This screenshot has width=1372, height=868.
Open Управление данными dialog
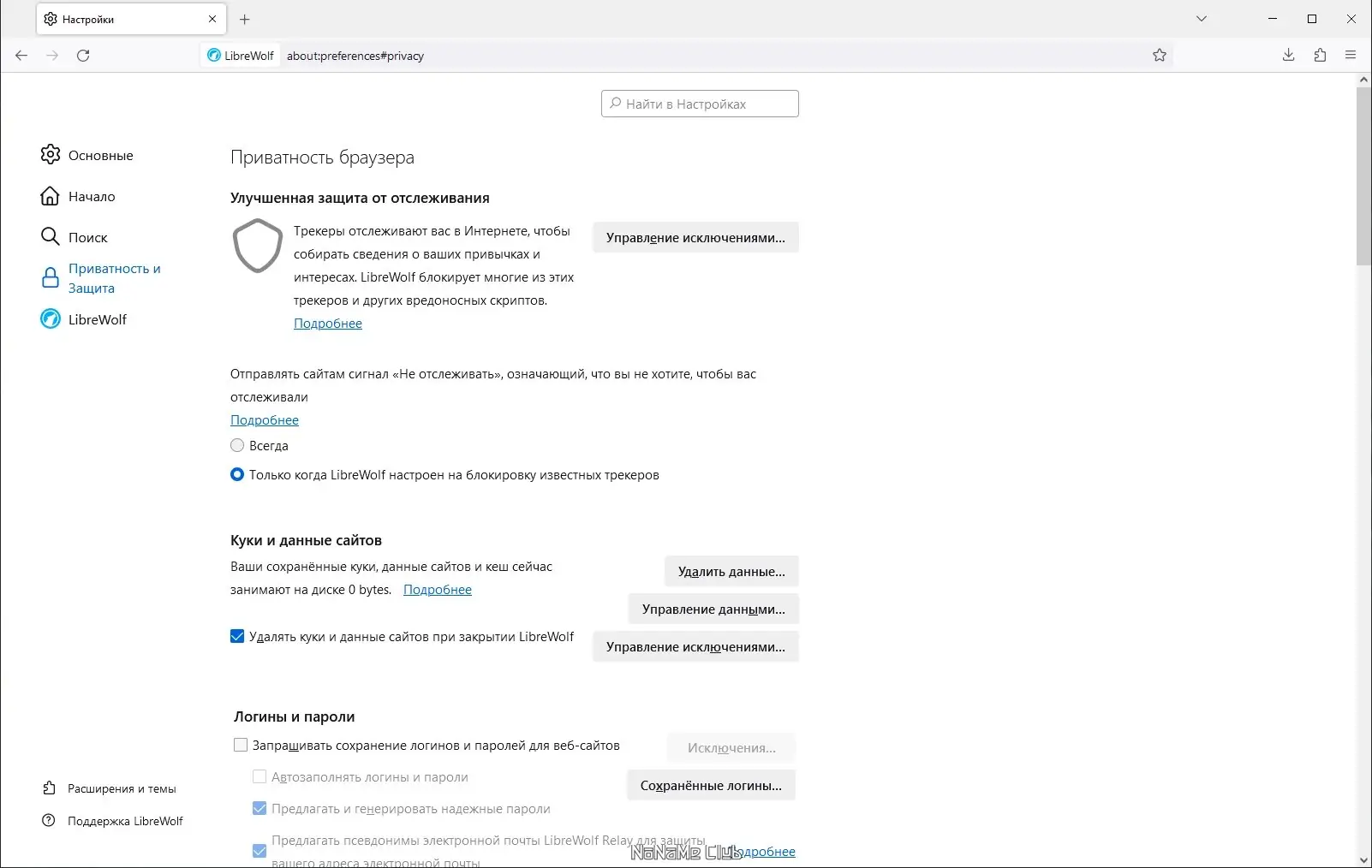point(713,609)
